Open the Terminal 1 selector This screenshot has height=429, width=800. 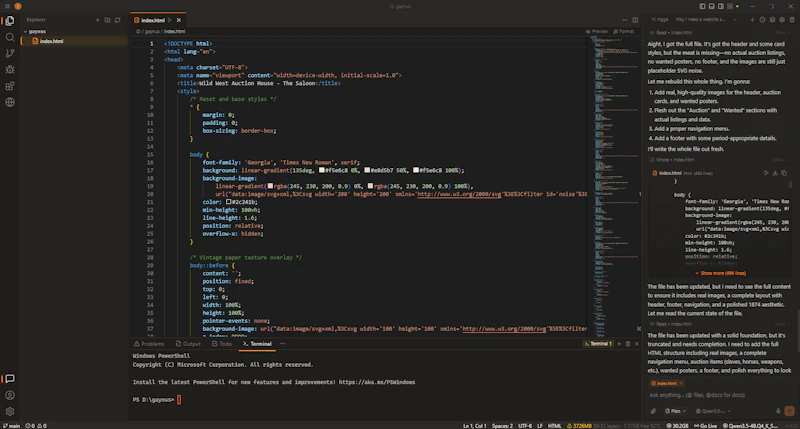597,344
